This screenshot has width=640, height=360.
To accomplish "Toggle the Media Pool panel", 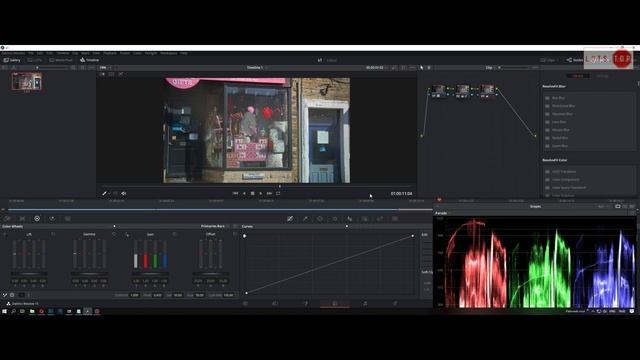I will click(x=61, y=60).
